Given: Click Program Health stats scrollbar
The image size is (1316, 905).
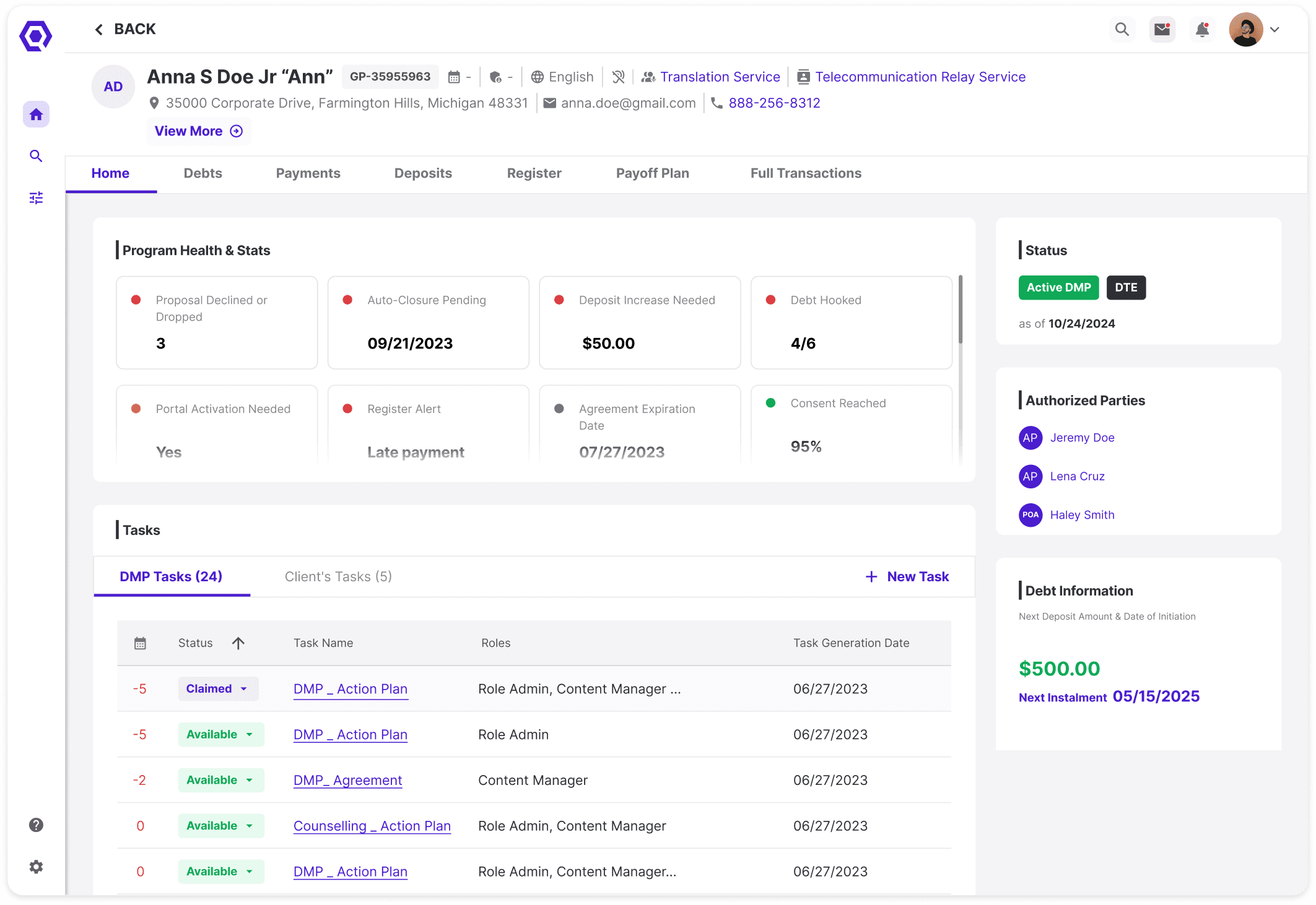Looking at the screenshot, I should pos(960,310).
